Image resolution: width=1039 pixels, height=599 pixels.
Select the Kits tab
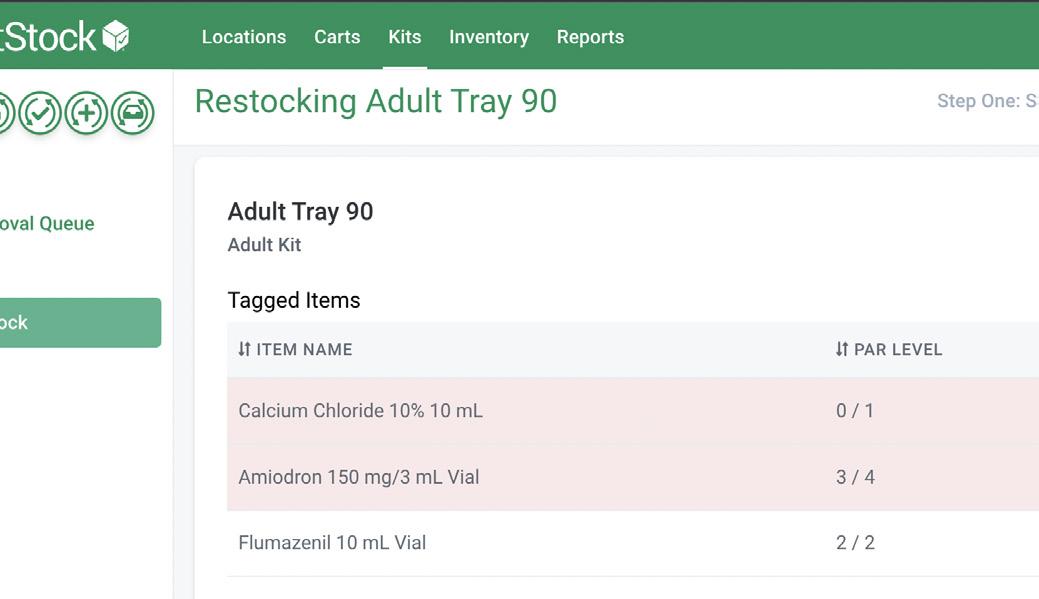coord(405,37)
